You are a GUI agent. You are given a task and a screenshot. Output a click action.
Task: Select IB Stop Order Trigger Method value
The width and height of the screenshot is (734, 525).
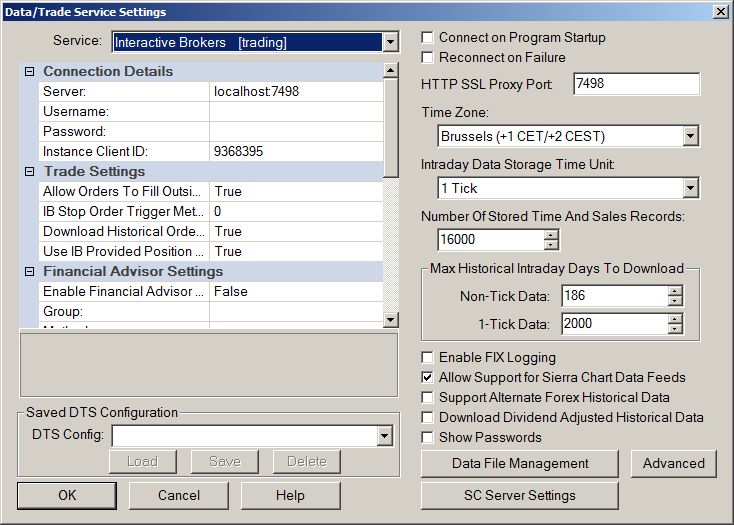[x=296, y=211]
